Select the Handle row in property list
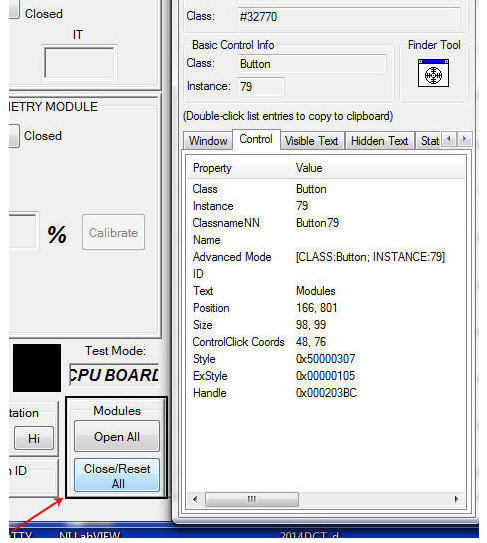The height and width of the screenshot is (543, 487). 326,393
